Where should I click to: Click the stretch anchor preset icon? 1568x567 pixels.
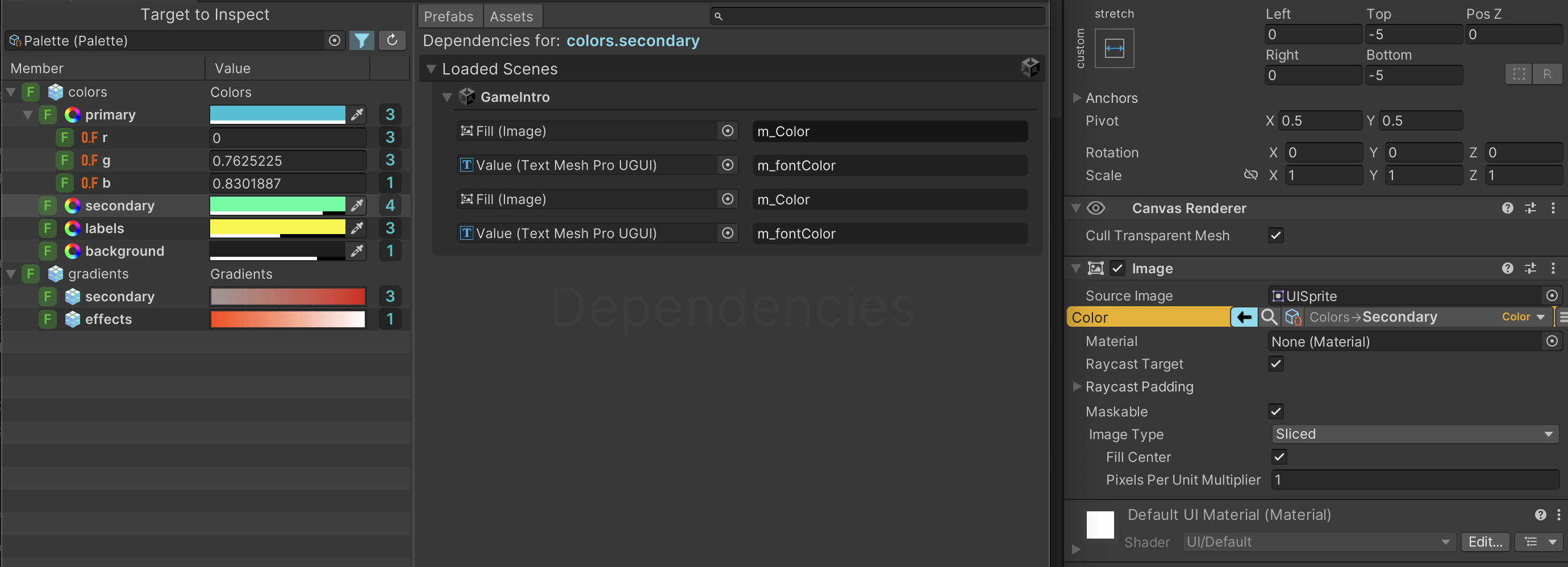[1114, 49]
